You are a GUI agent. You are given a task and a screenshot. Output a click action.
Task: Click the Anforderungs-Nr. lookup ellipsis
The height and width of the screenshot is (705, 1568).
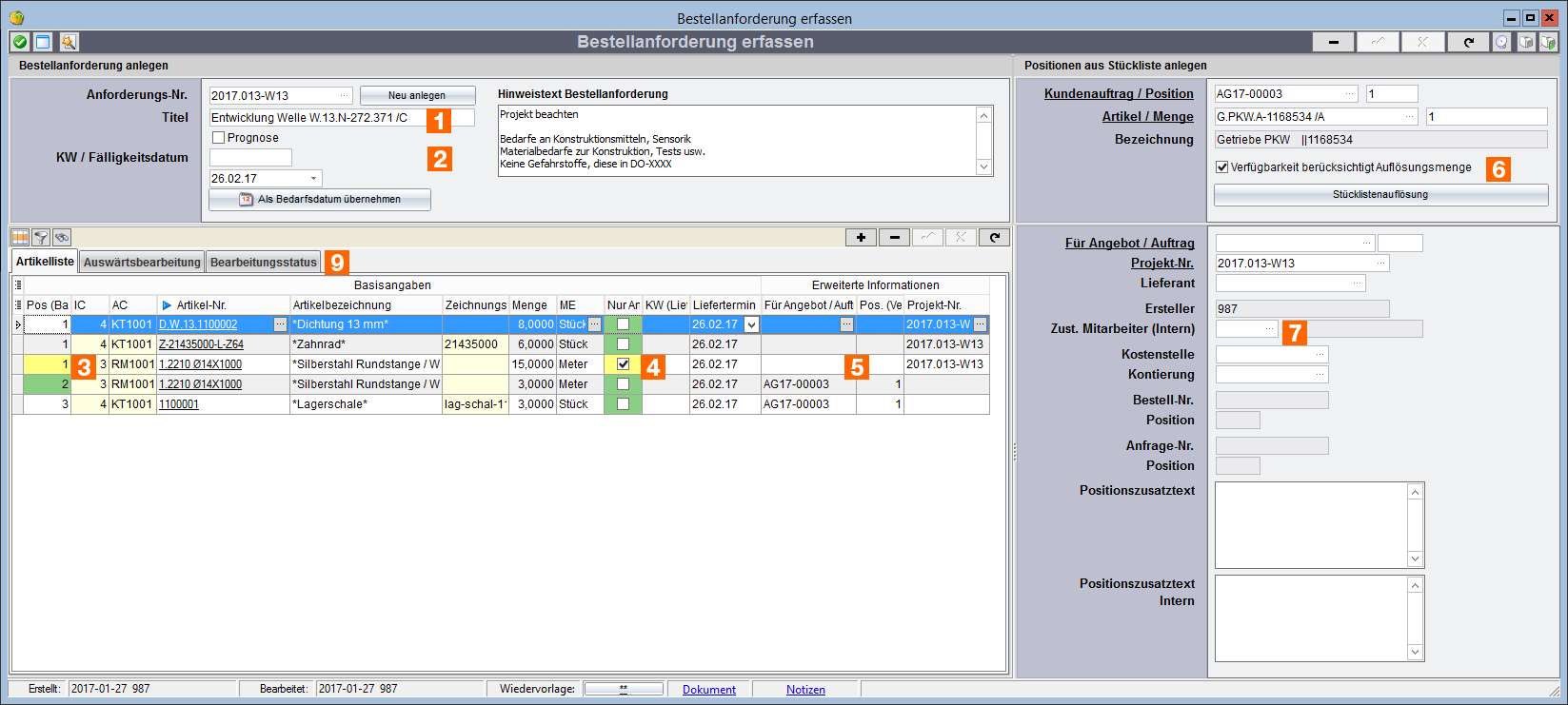pos(344,96)
